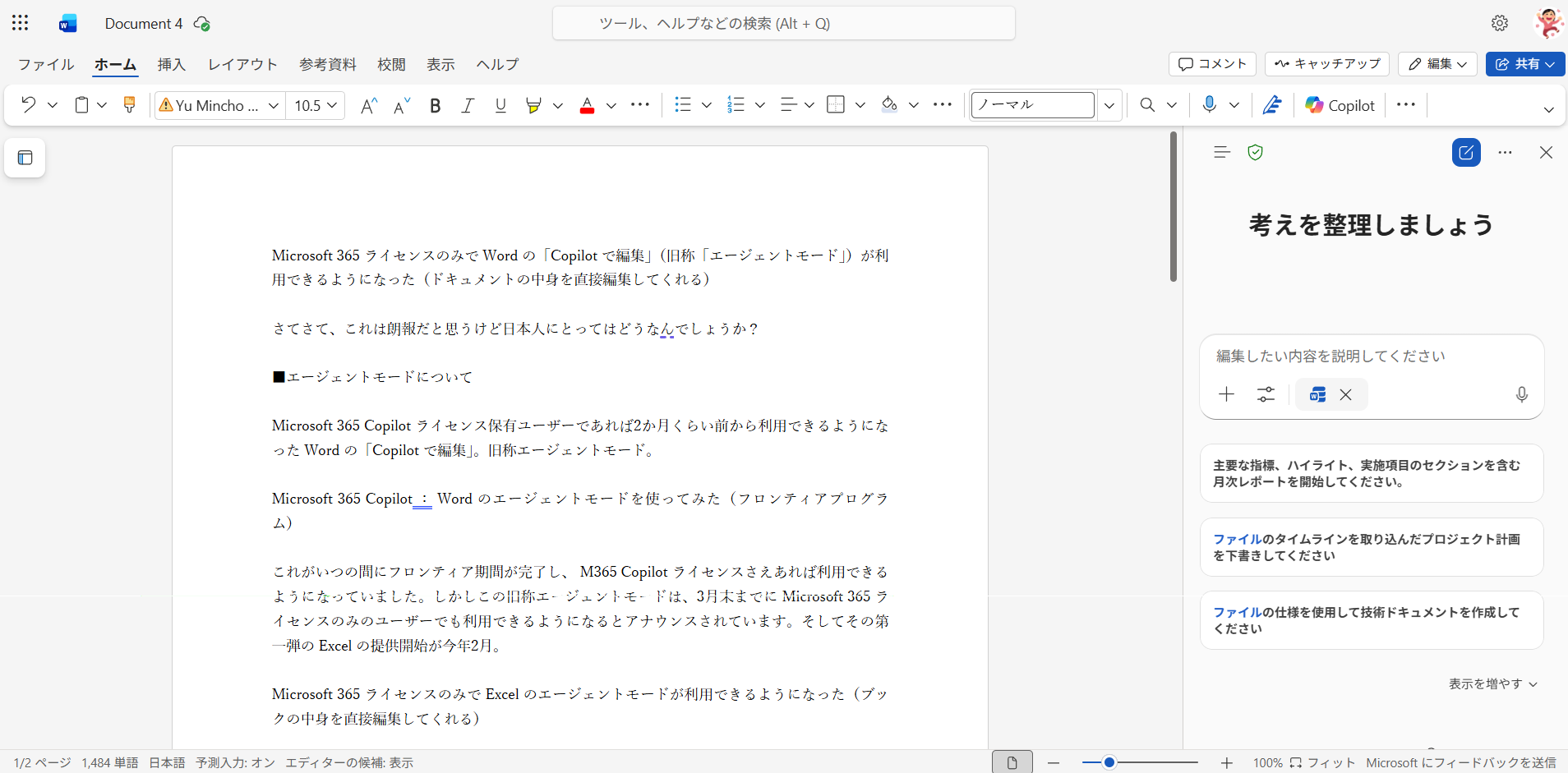
Task: Click the Dictate microphone in ribbon
Action: click(x=1209, y=105)
